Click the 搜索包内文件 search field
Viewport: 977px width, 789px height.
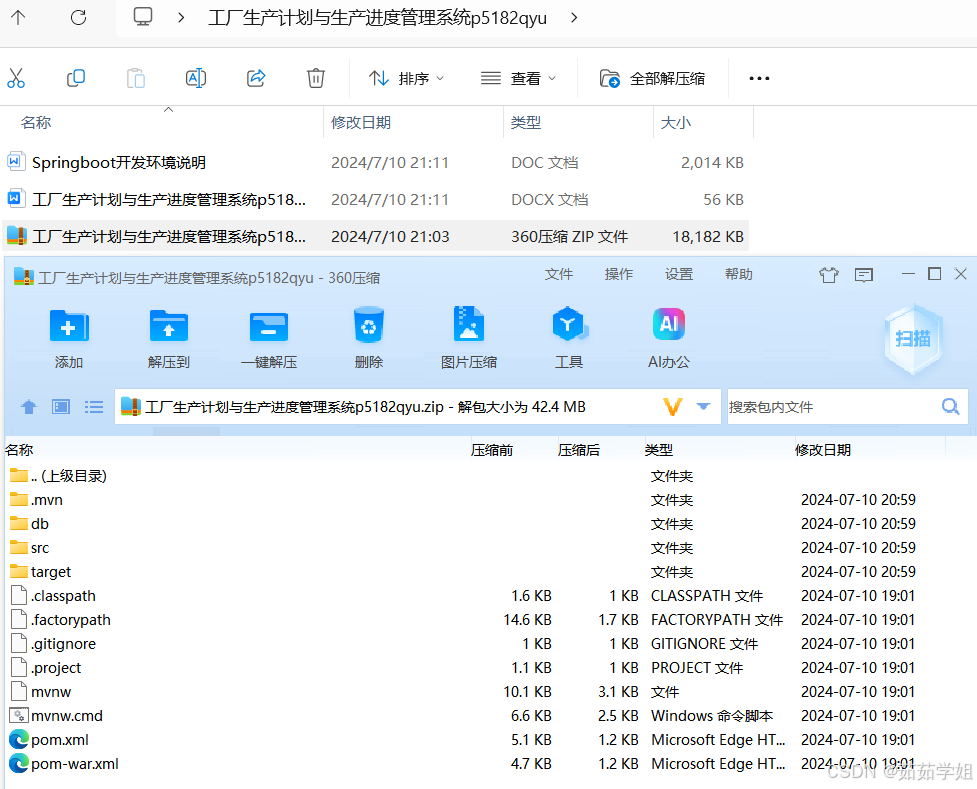coord(832,407)
